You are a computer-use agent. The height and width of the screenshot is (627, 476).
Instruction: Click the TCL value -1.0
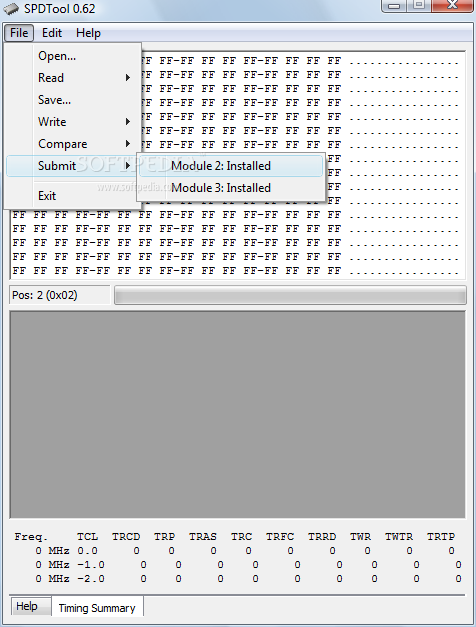(x=91, y=565)
